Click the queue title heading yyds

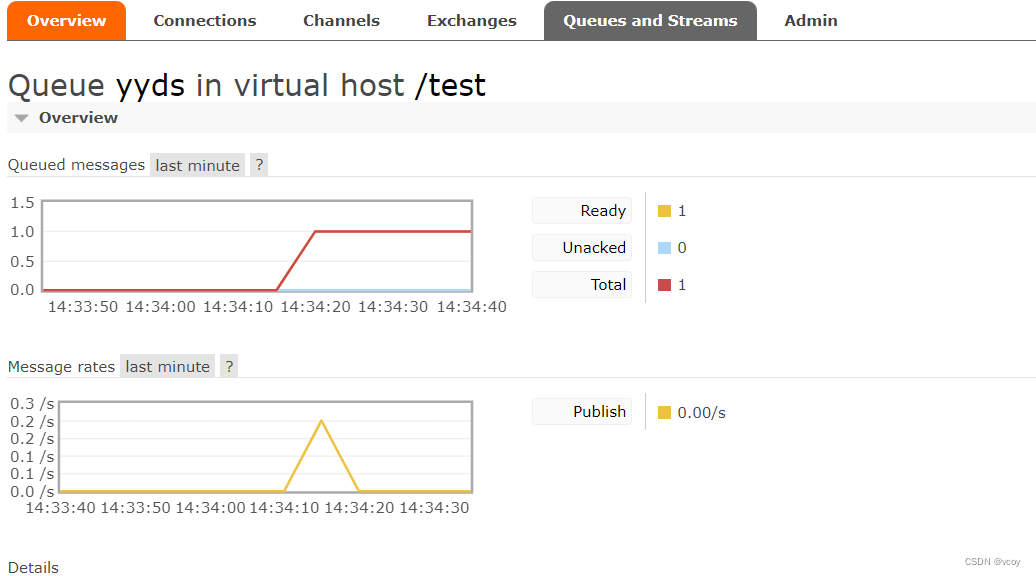(x=151, y=85)
